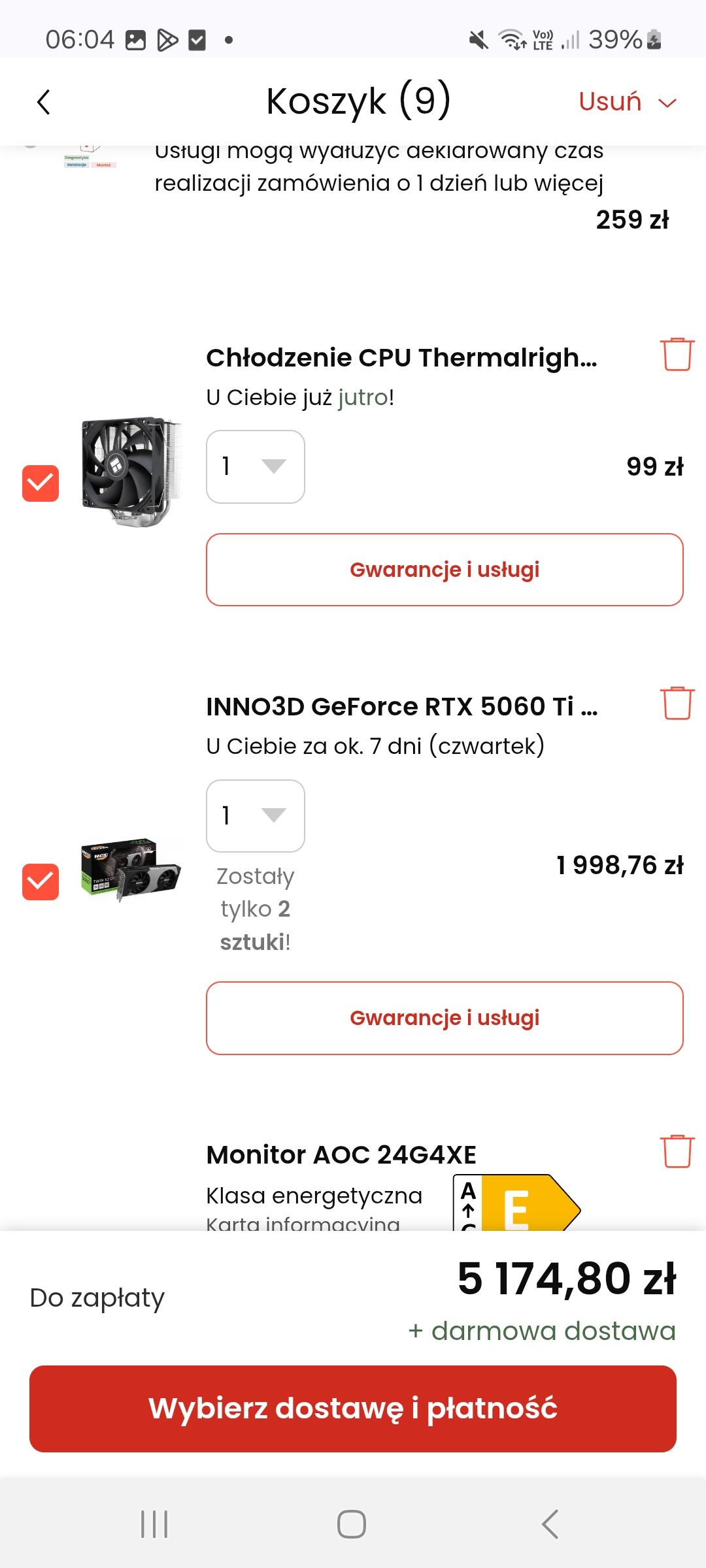This screenshot has width=706, height=1568.
Task: Expand the Usuń dropdown menu
Action: pyautogui.click(x=628, y=103)
